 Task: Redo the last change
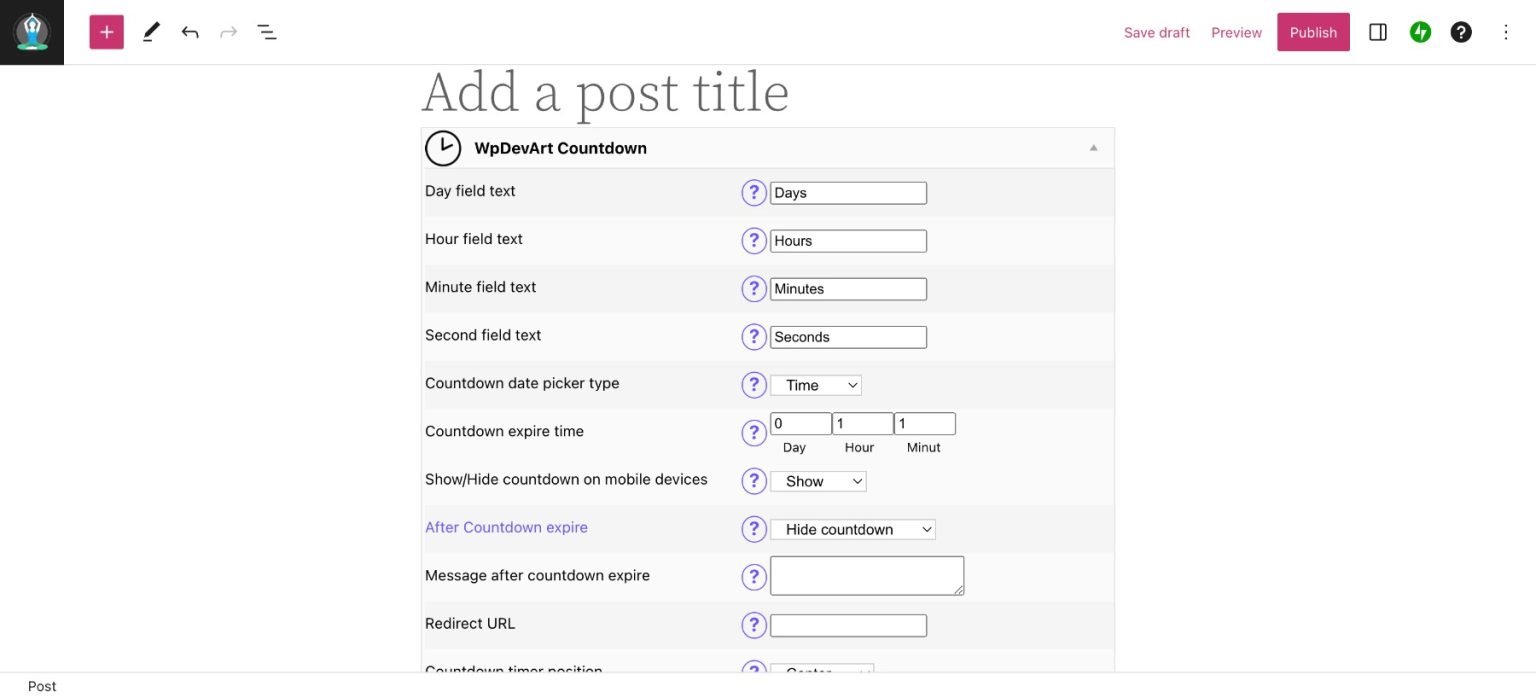pyautogui.click(x=228, y=31)
